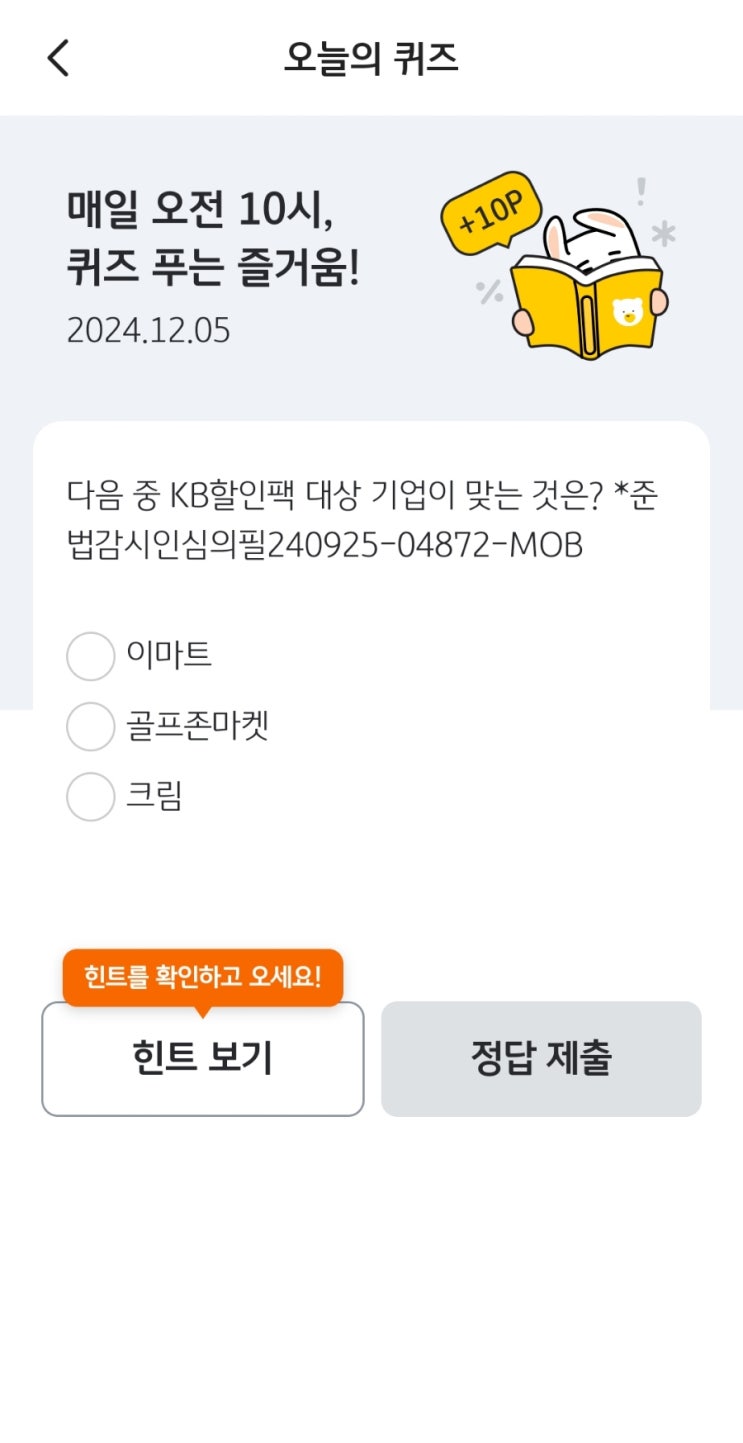Click the 크림 answer label text
Image resolution: width=743 pixels, height=1443 pixels.
tap(154, 797)
